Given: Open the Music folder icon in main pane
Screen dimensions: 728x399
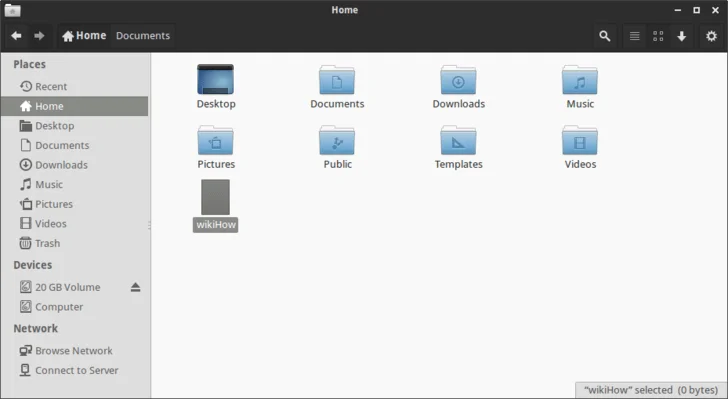Looking at the screenshot, I should tap(580, 79).
